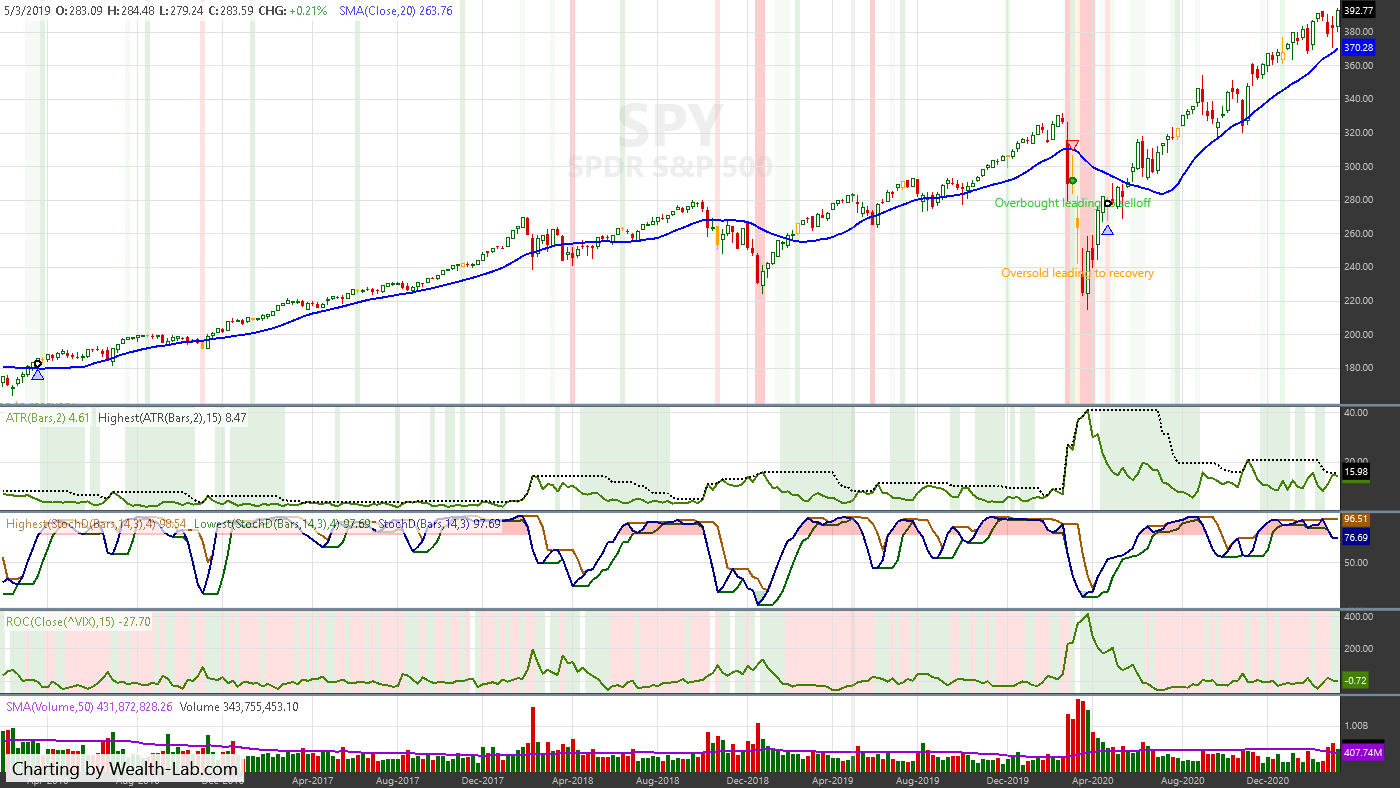Click the red down-triangle sell marker above the SMA peak

pos(1072,145)
